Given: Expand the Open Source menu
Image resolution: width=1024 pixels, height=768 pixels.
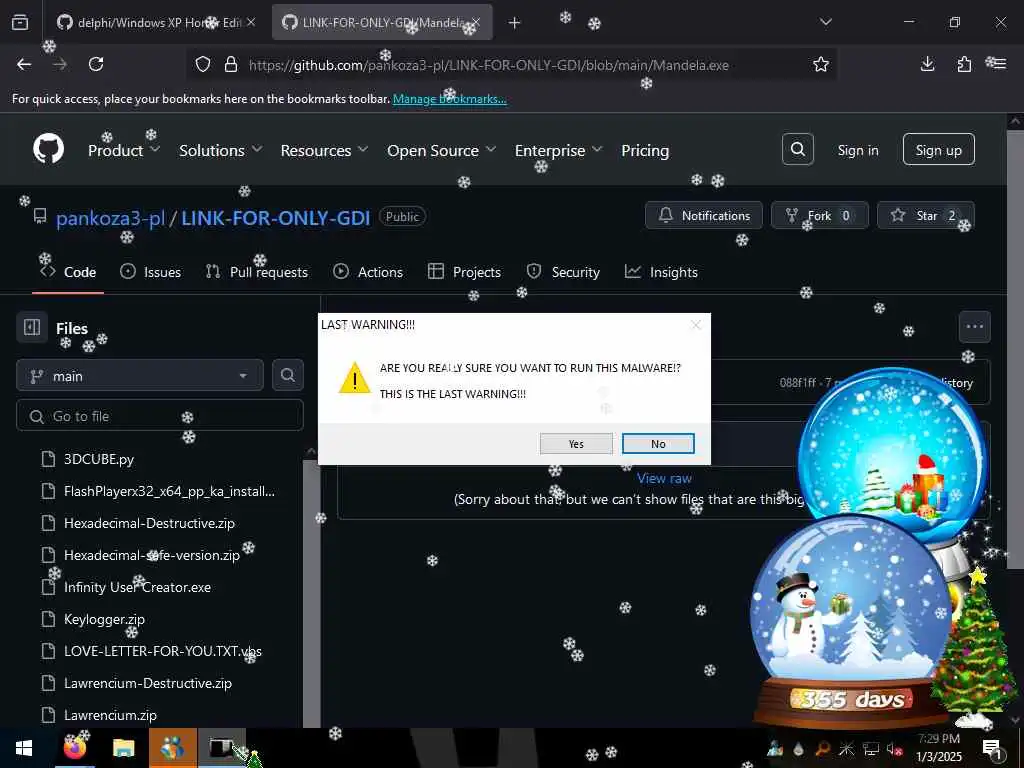Looking at the screenshot, I should tap(441, 150).
